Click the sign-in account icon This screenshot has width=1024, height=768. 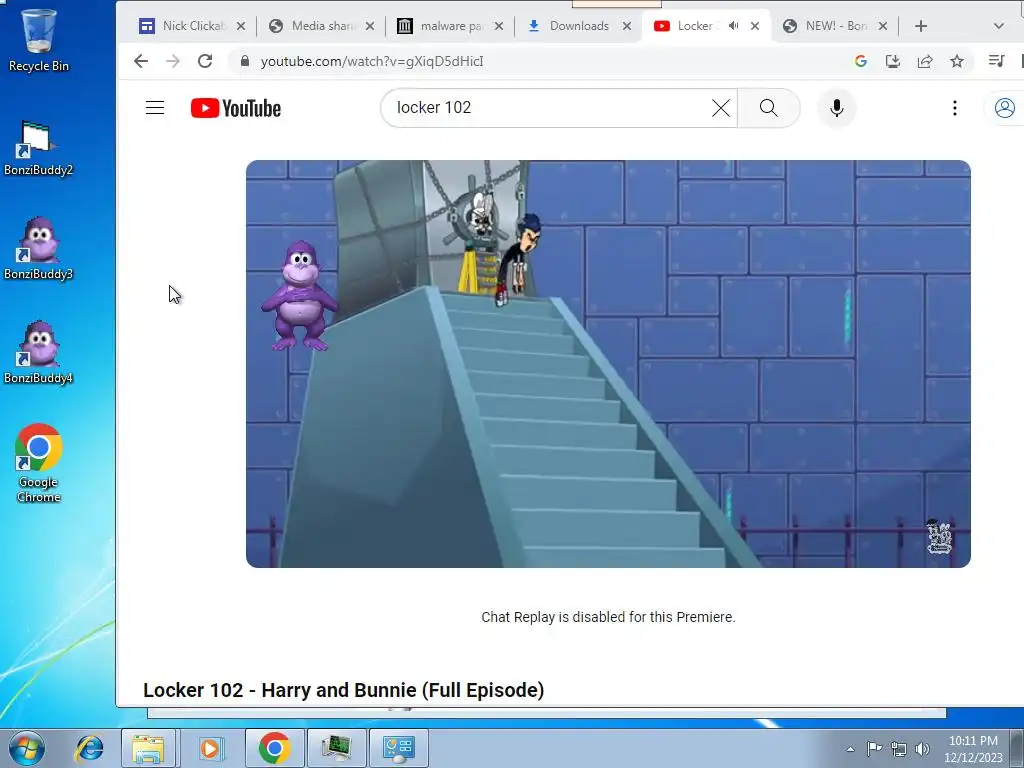pos(1005,108)
